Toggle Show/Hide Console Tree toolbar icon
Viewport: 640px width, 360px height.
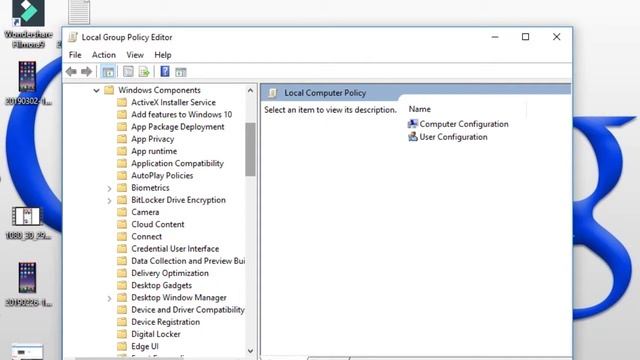pos(108,72)
